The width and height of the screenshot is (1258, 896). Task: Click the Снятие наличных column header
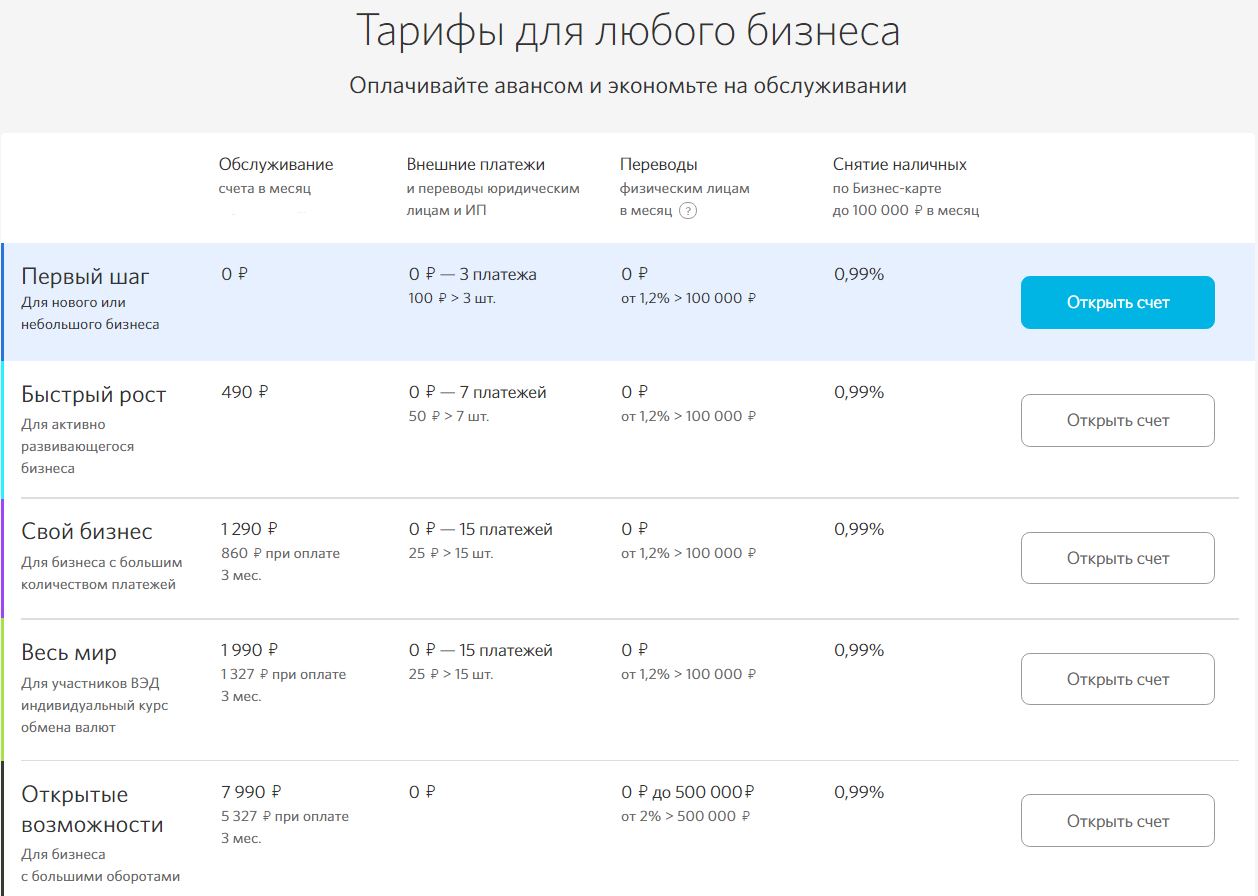tap(900, 164)
